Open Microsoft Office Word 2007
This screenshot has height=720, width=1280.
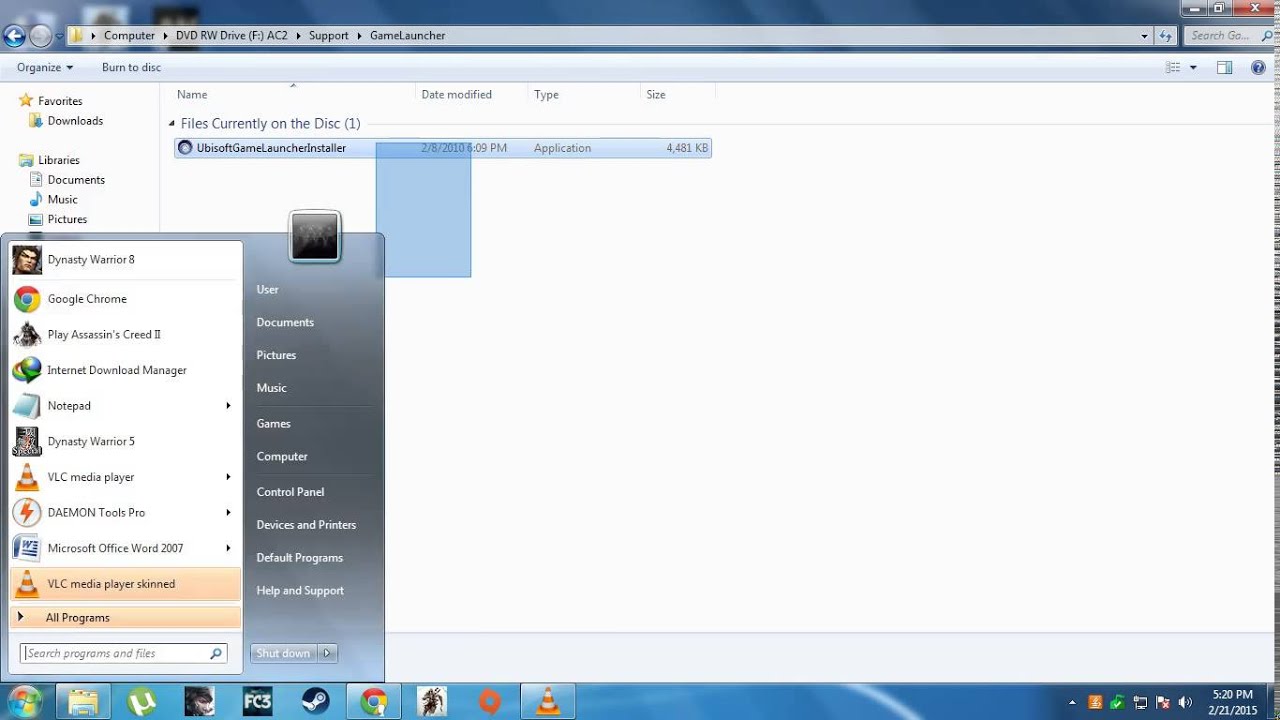(125, 548)
